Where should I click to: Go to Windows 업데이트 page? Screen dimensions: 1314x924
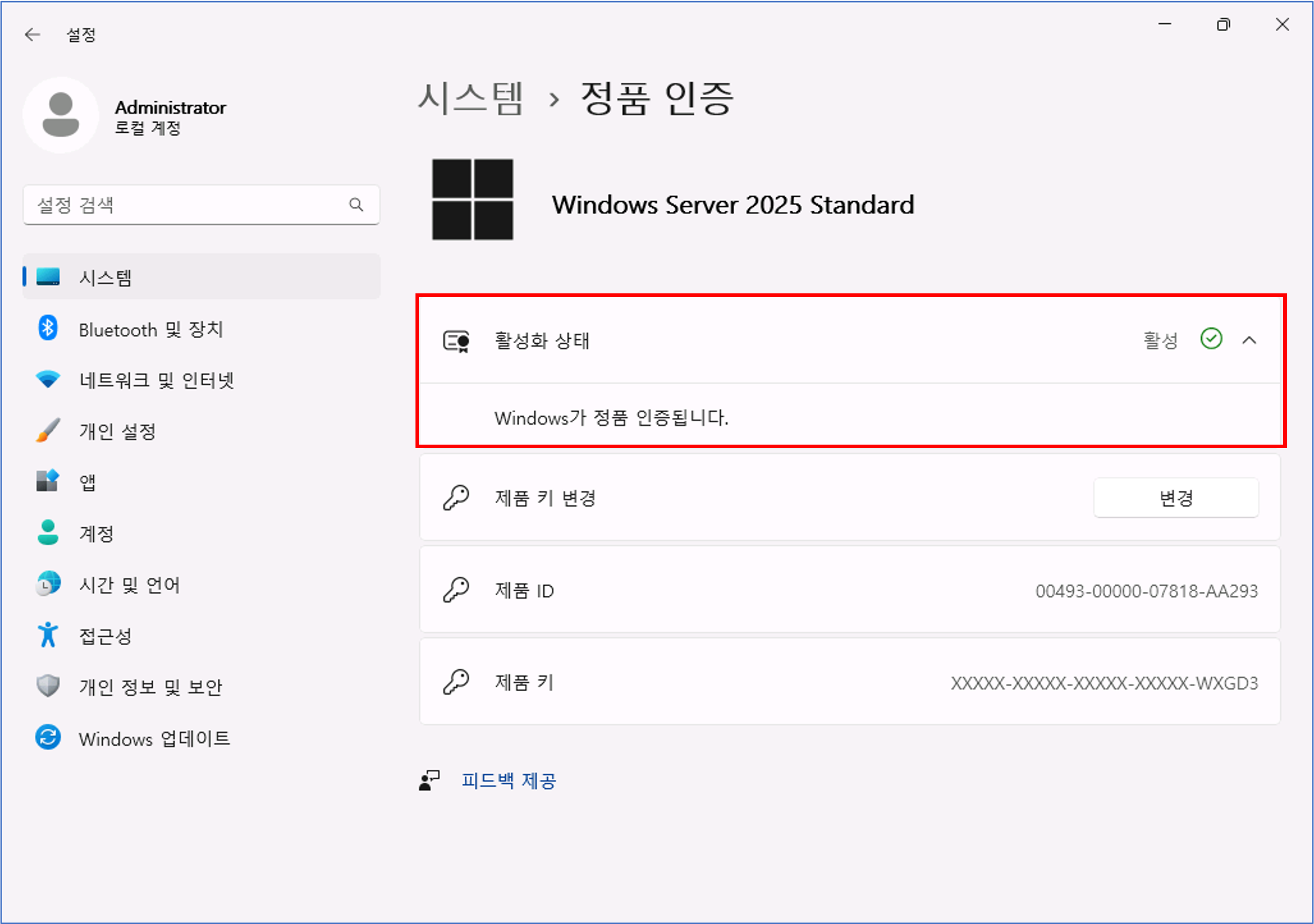(154, 738)
